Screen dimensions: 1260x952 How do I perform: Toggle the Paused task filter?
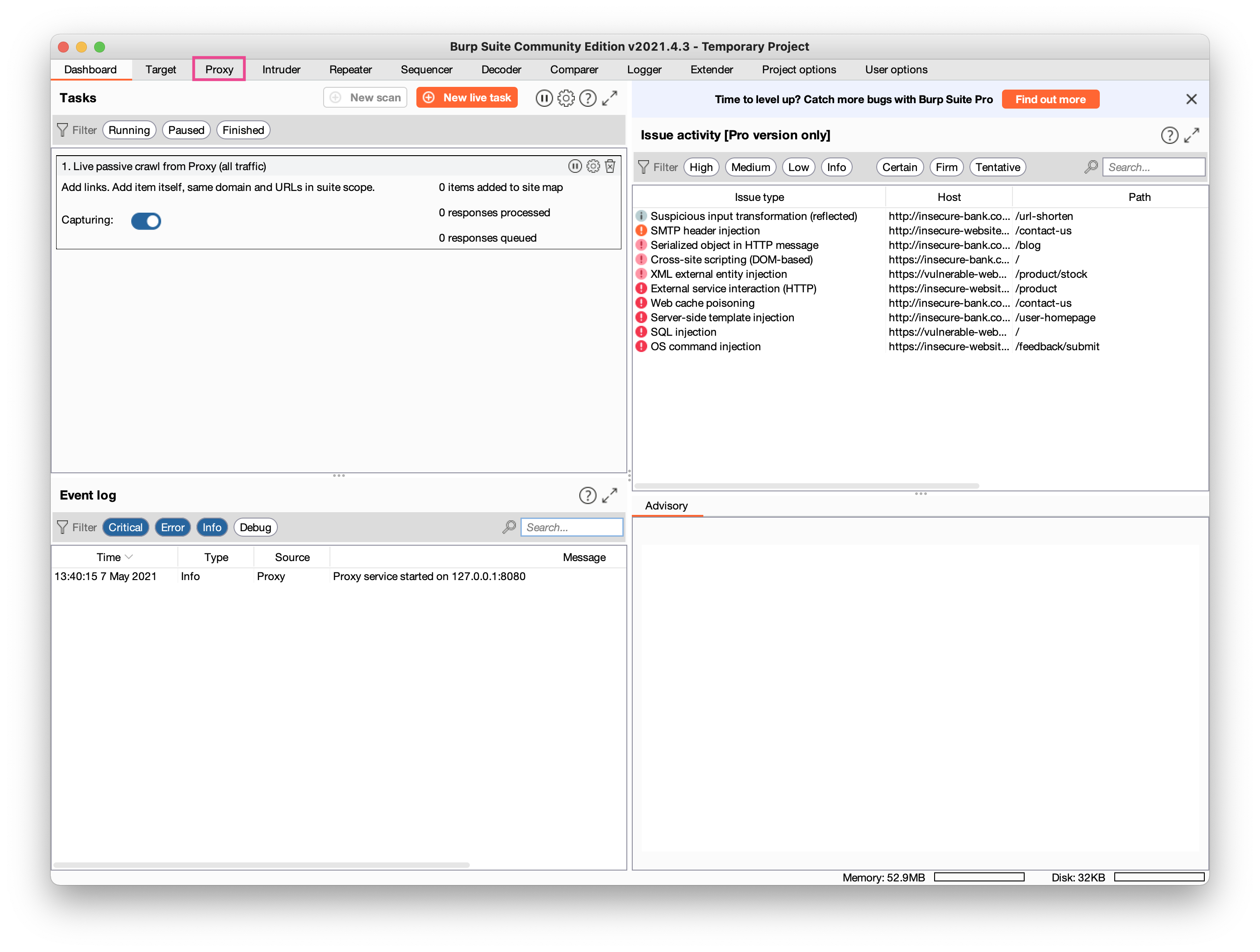[x=186, y=130]
